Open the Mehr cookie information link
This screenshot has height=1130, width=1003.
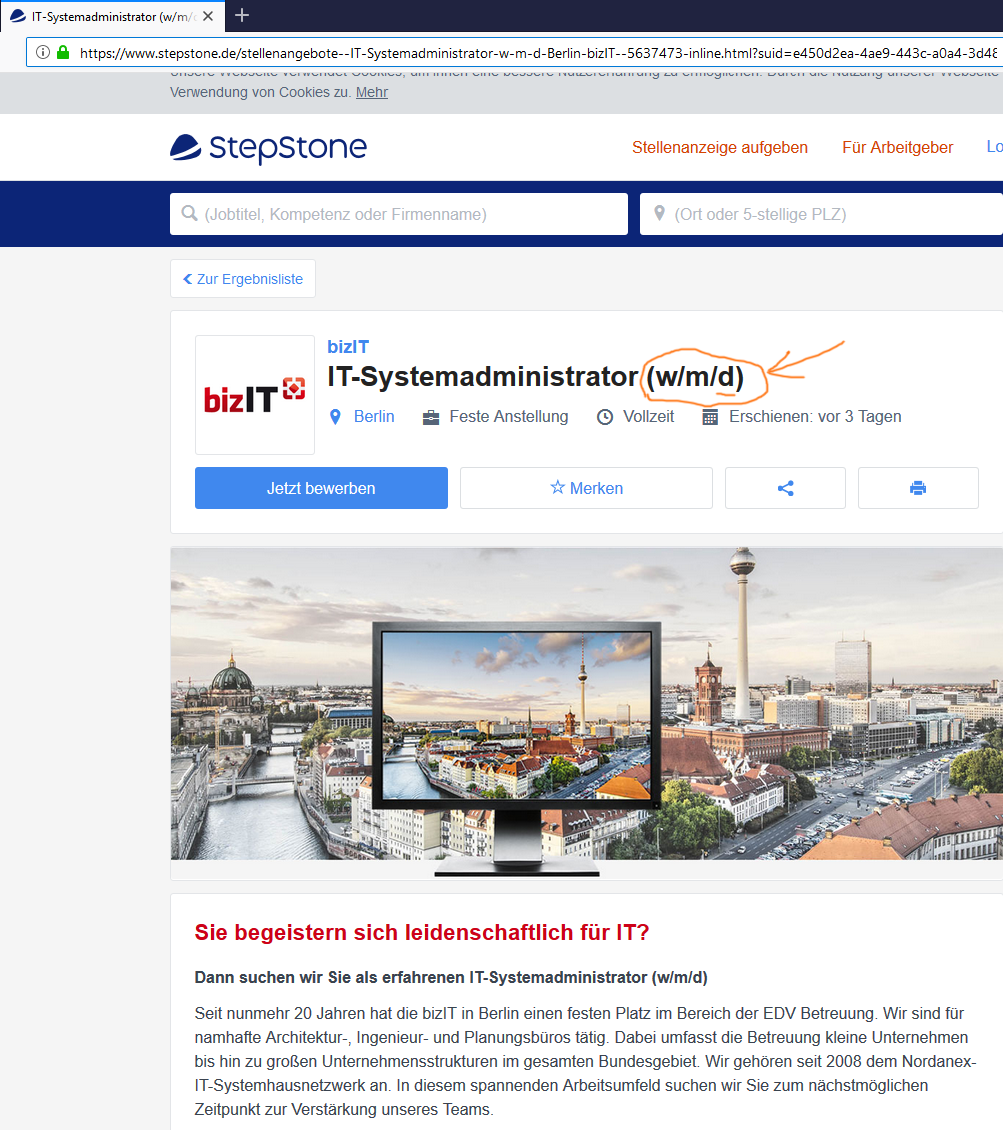372,92
